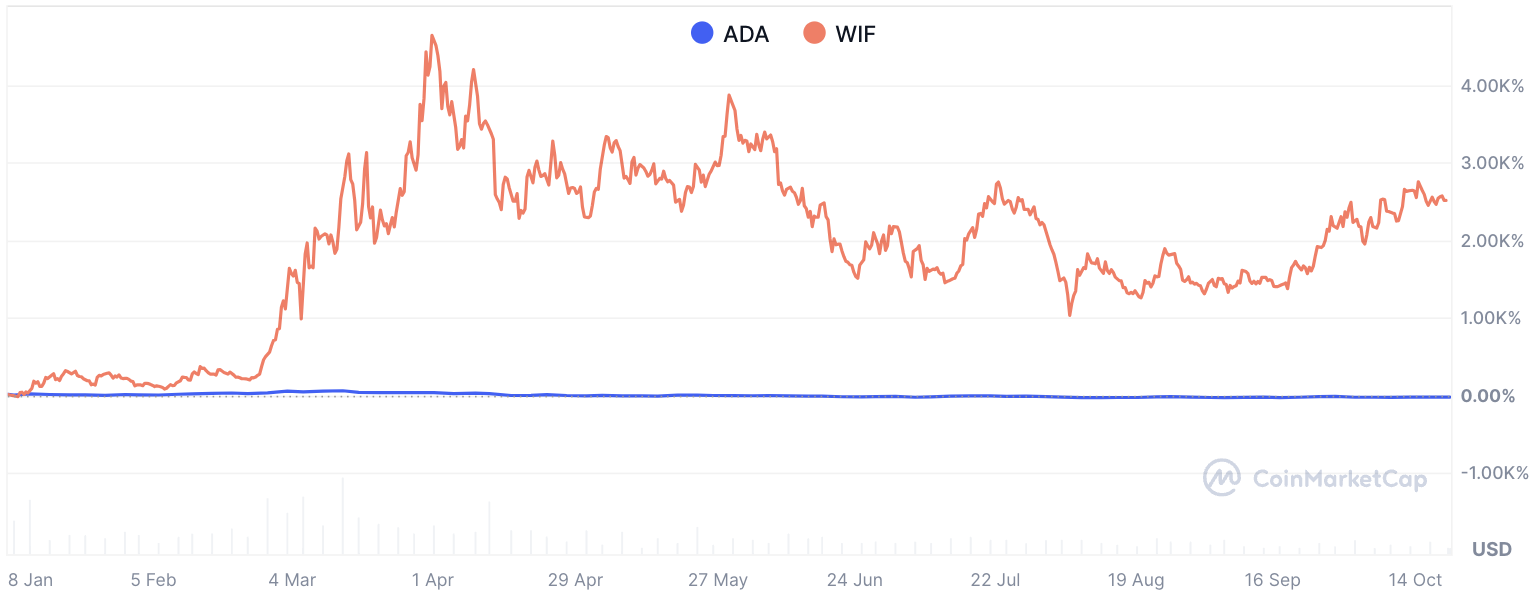Viewport: 1534px width, 602px height.
Task: Click the 4.00K% y-axis label
Action: (x=1490, y=86)
